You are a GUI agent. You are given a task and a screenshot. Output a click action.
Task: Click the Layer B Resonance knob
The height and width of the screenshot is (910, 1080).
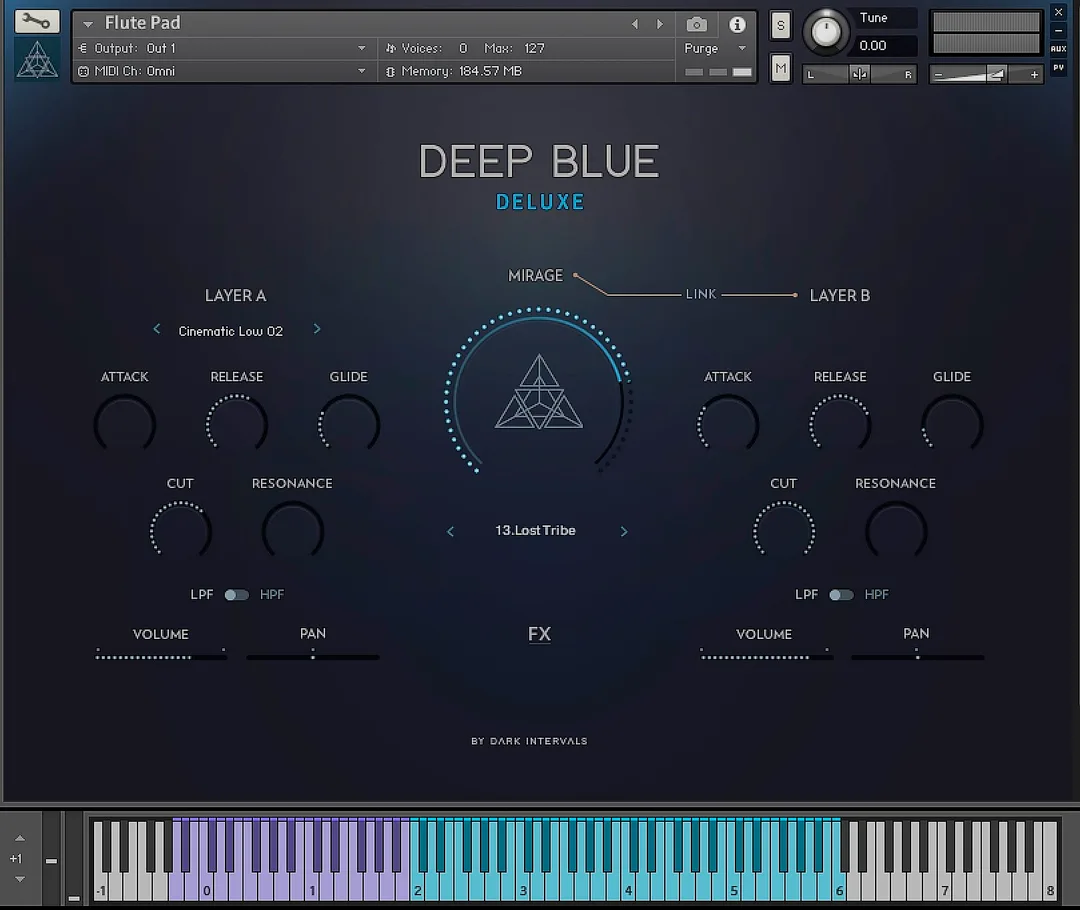[896, 531]
